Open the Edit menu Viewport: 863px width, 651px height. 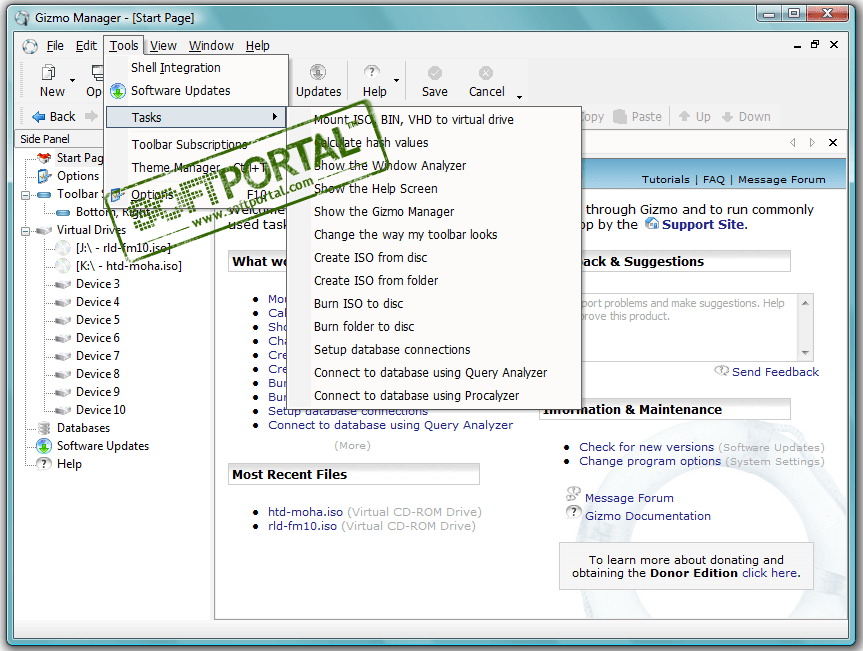pos(86,46)
